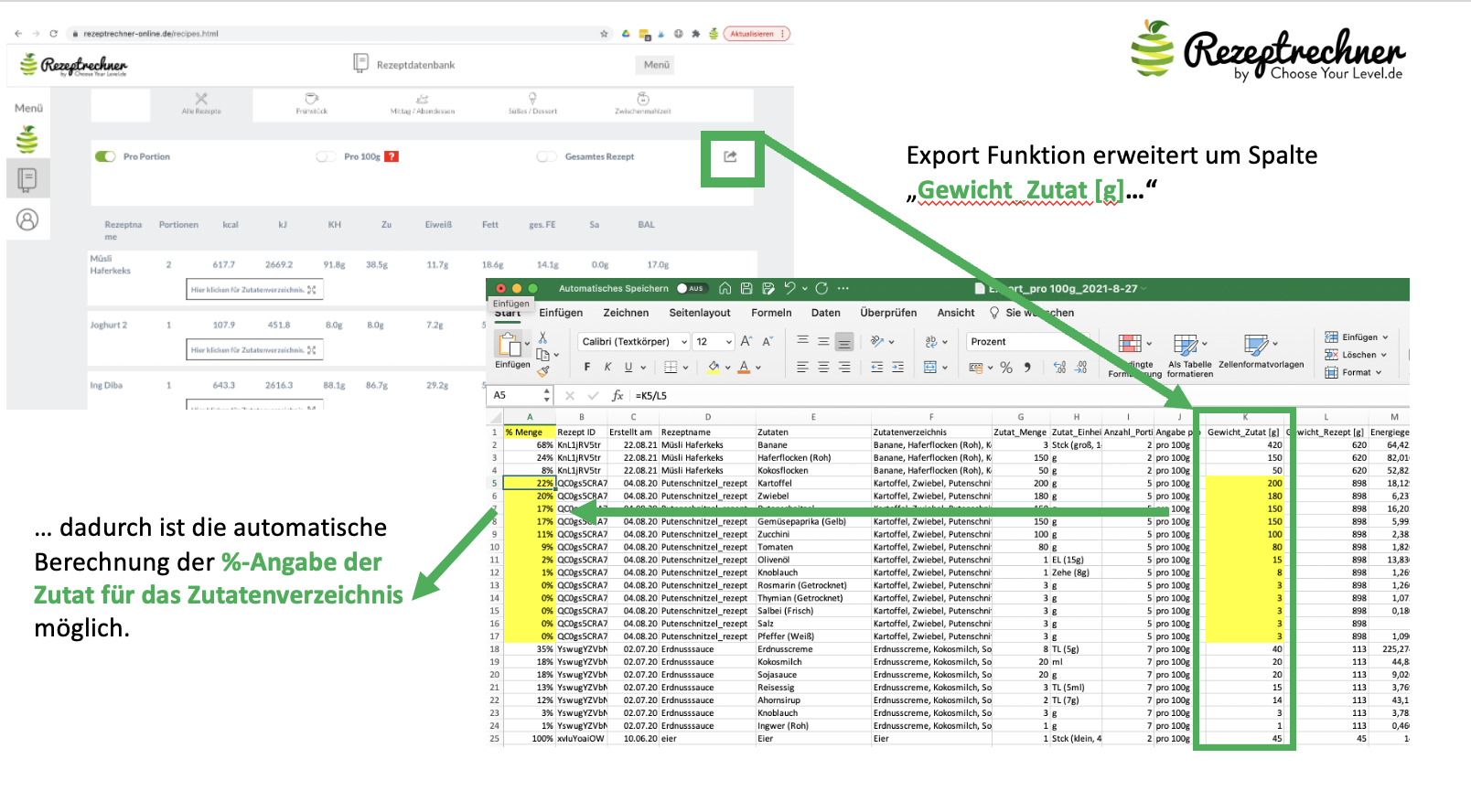Select the Mittag / Abendessen category icon
1471x812 pixels.
click(423, 99)
